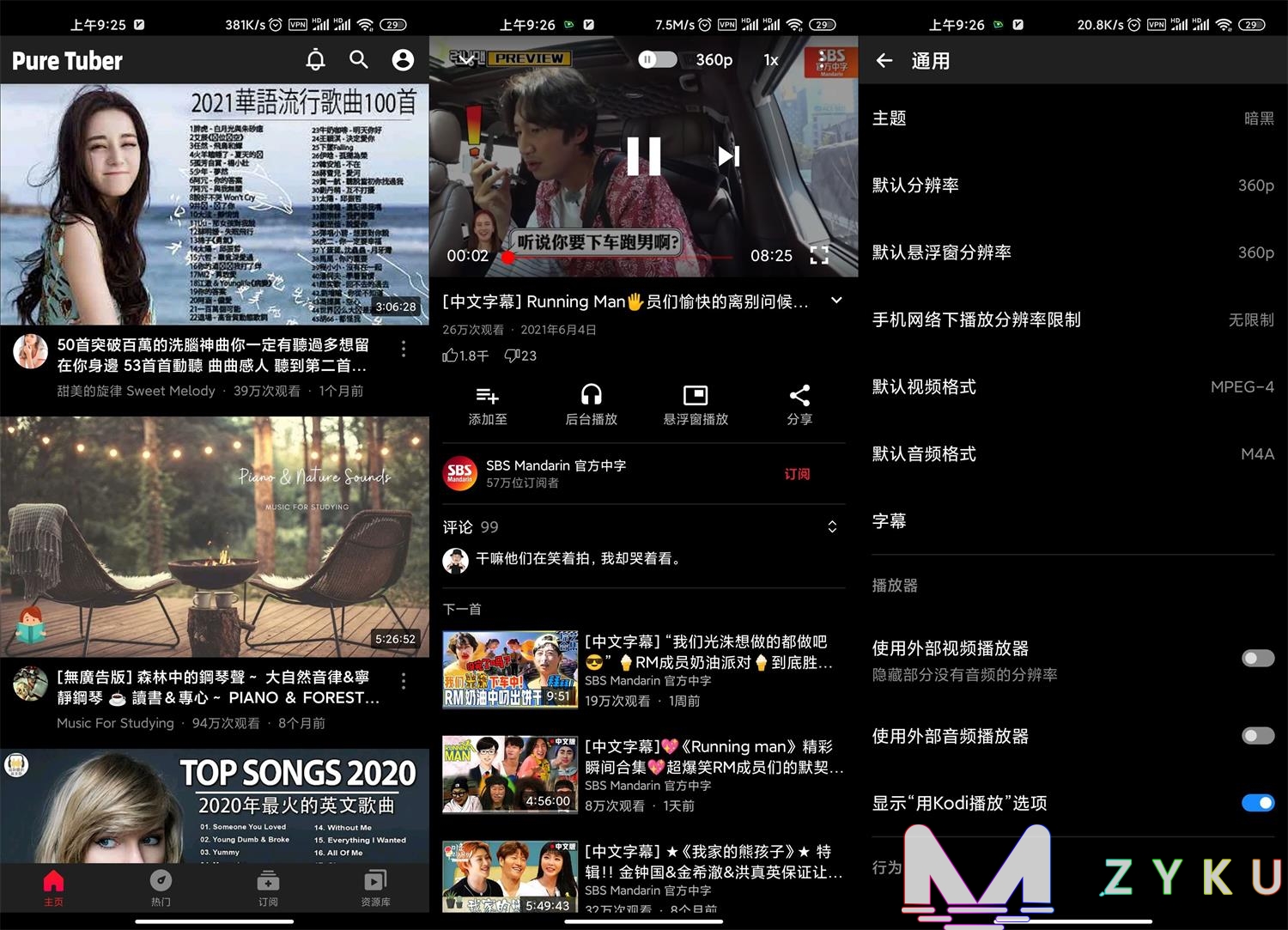Open 默认音频格式 M4A setting
This screenshot has width=1288, height=930.
[x=1073, y=453]
